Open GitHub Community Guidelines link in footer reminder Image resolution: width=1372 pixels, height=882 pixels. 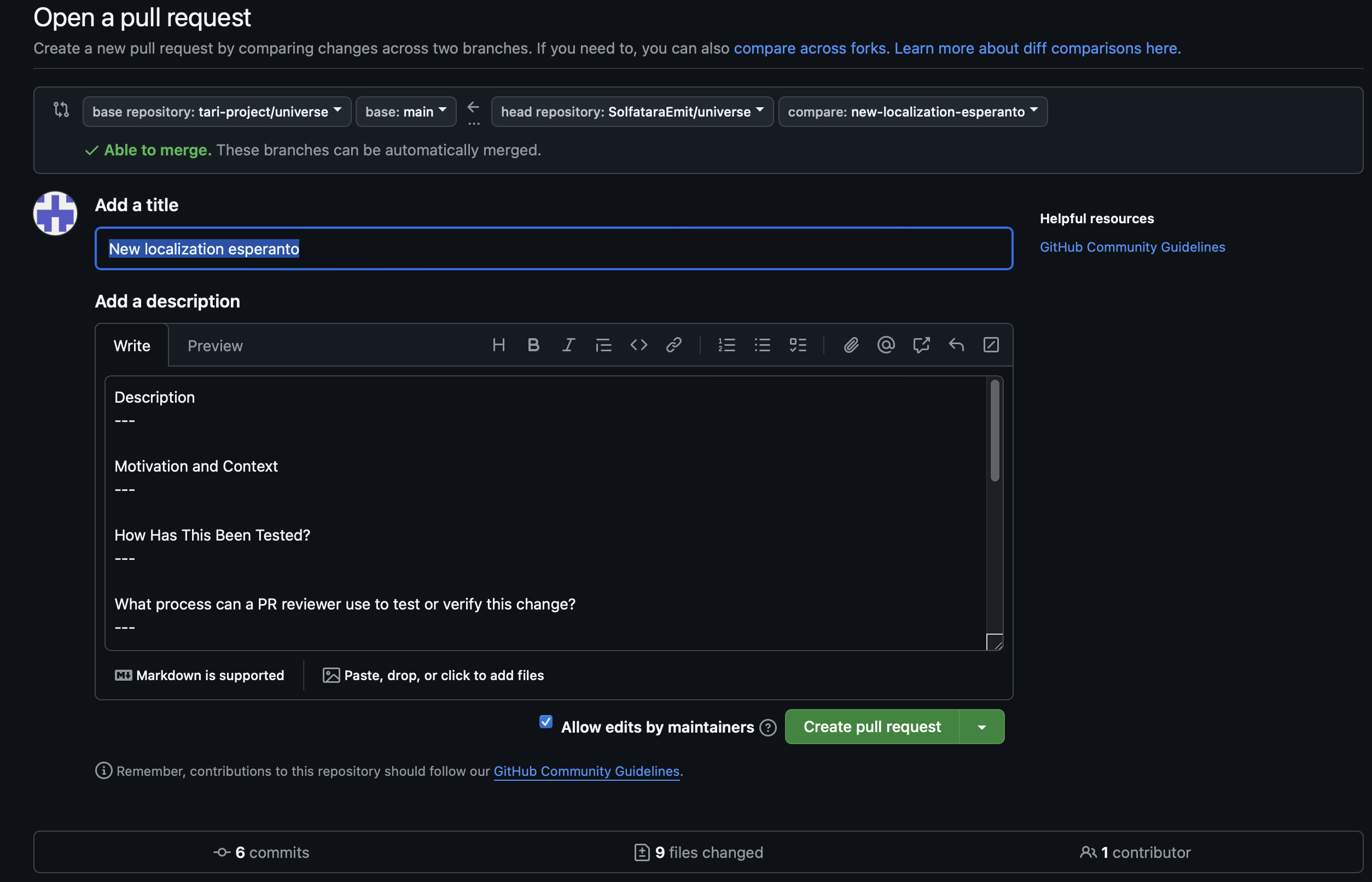pos(586,771)
